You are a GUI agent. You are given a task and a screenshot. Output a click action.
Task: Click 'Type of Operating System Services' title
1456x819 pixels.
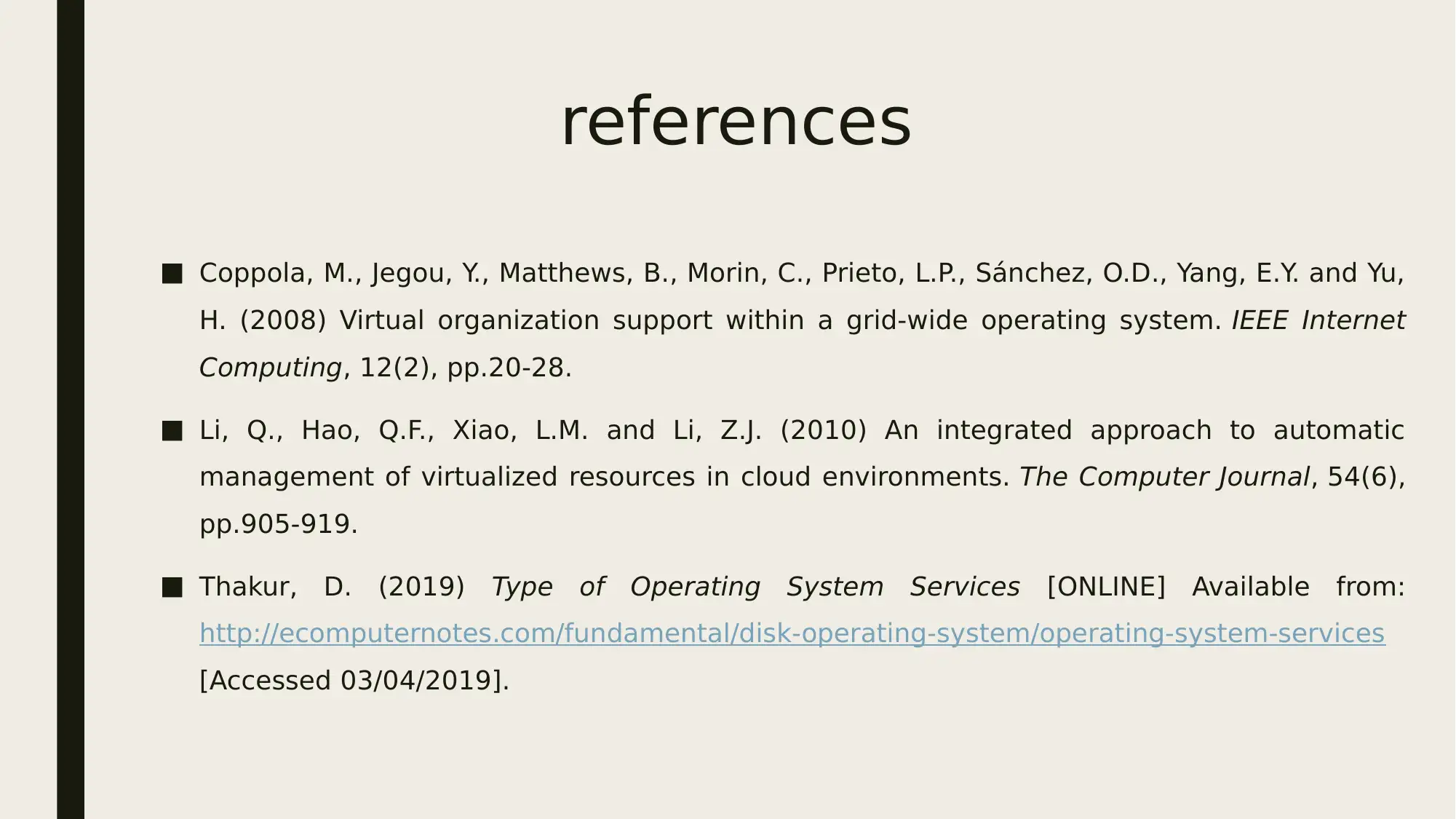pyautogui.click(x=755, y=587)
